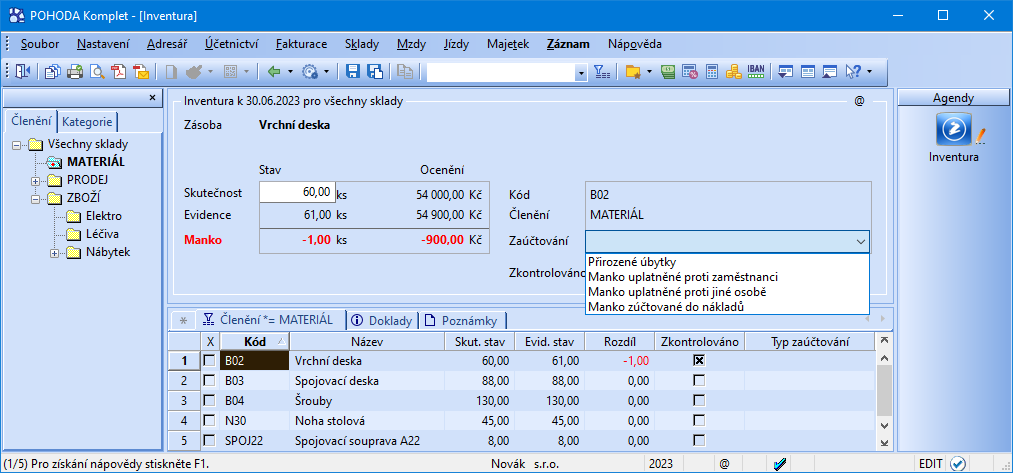The height and width of the screenshot is (473, 1013).
Task: Switch to the Doklady tab
Action: (x=384, y=320)
